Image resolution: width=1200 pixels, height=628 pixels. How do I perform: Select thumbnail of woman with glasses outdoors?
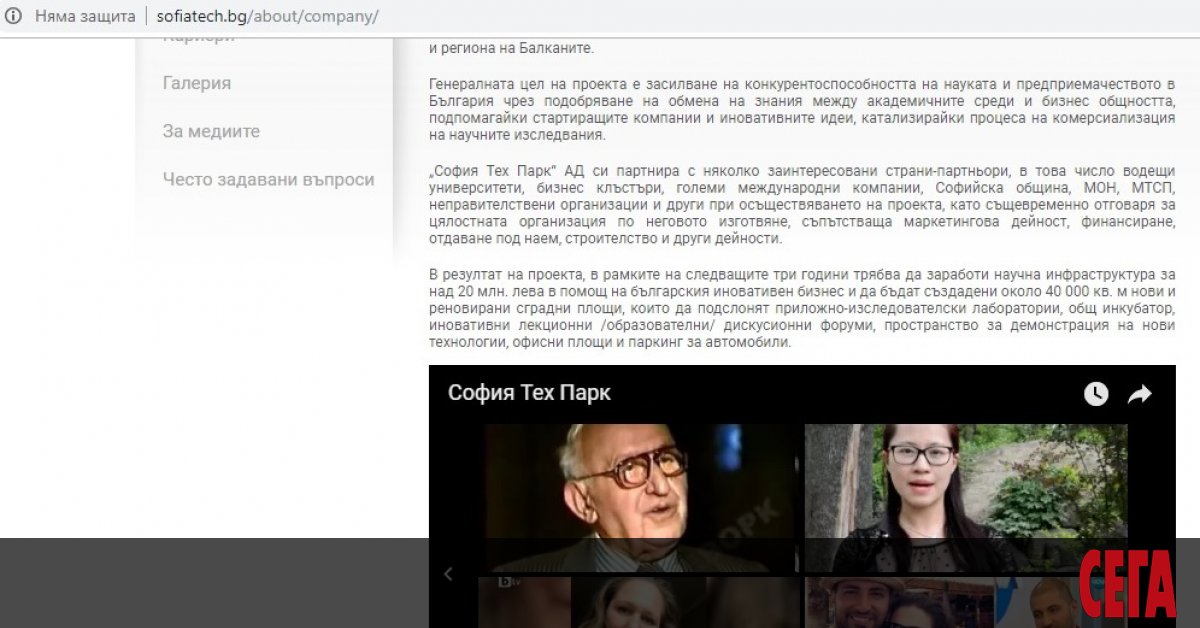(966, 498)
